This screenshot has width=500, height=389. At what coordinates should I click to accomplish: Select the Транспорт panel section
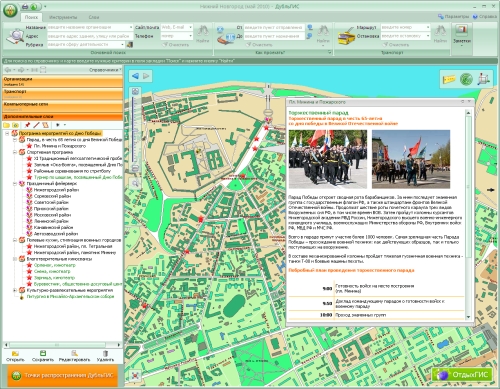(63, 94)
